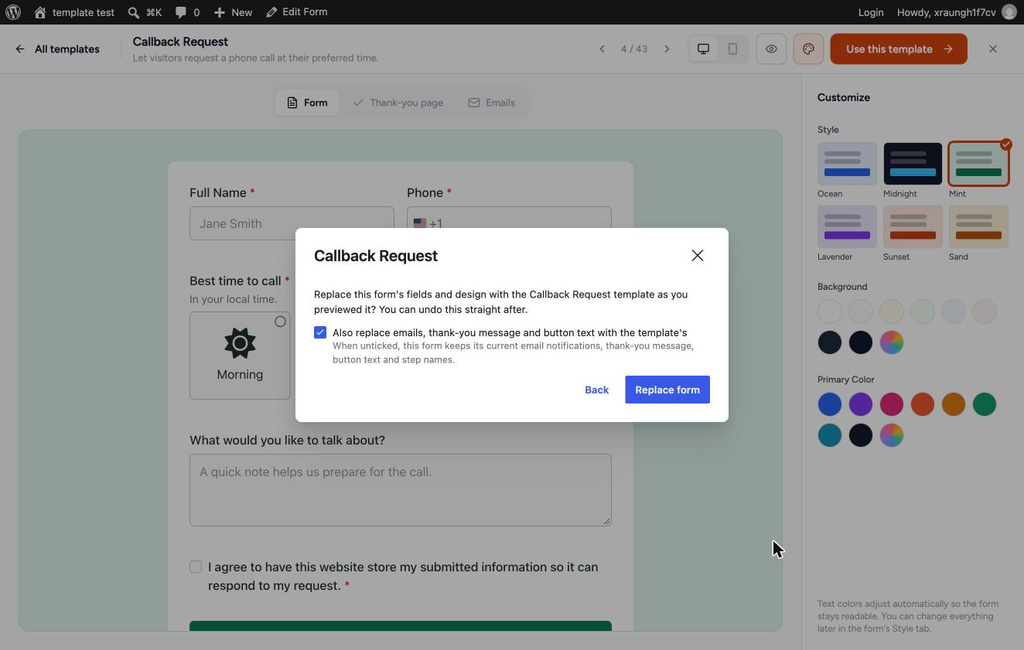Pick the pink primary color

(x=891, y=404)
